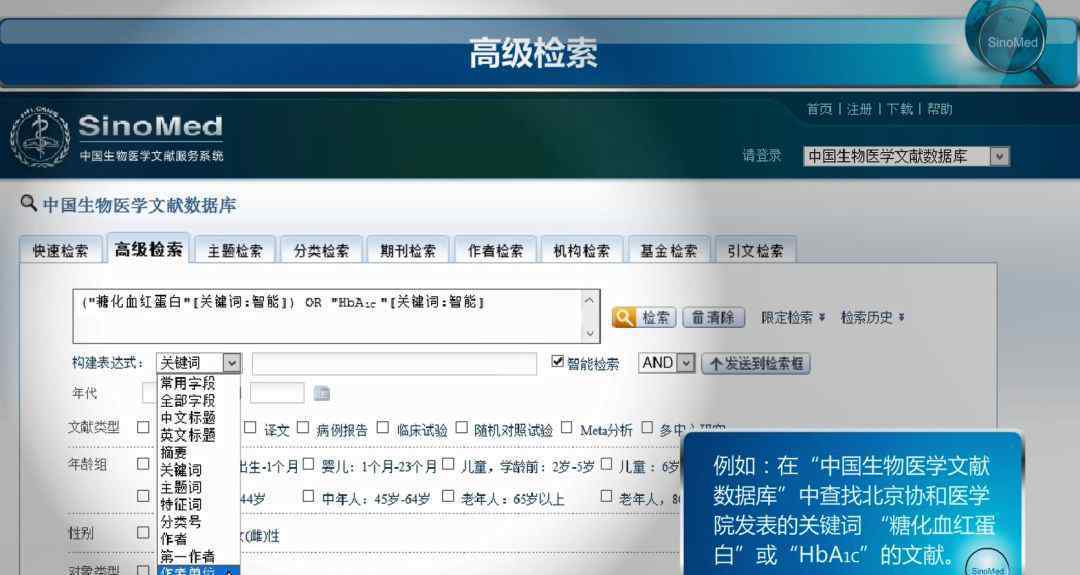The image size is (1080, 575).
Task: Open the AND operator dropdown
Action: 666,363
